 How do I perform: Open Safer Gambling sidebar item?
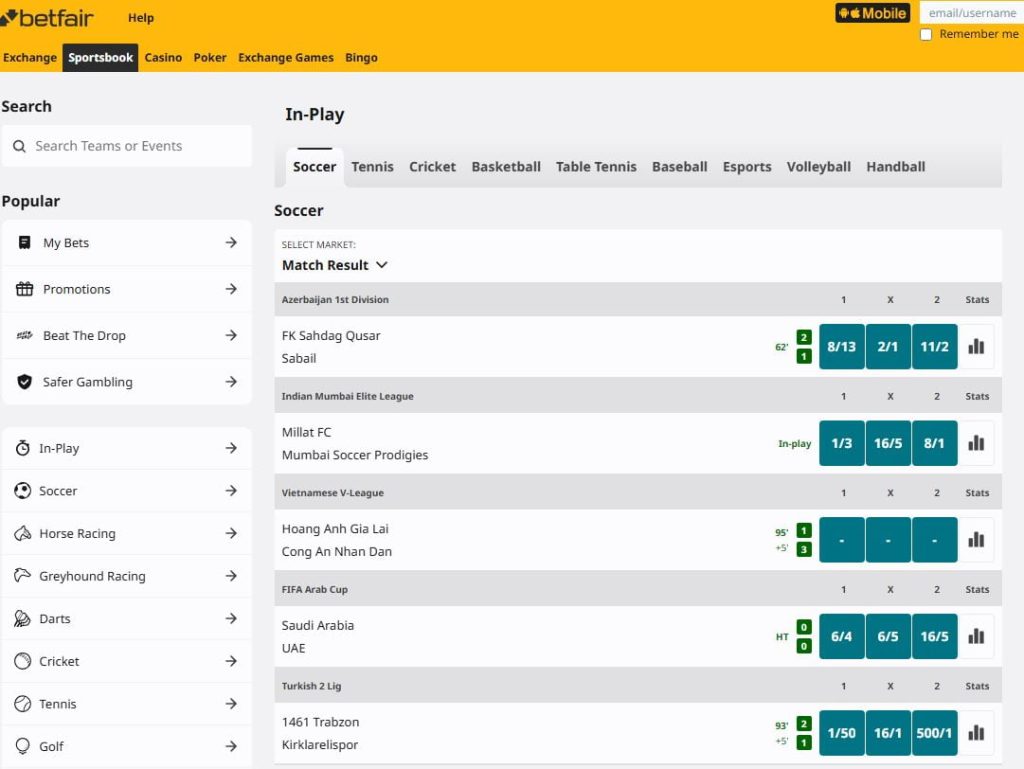pos(127,382)
